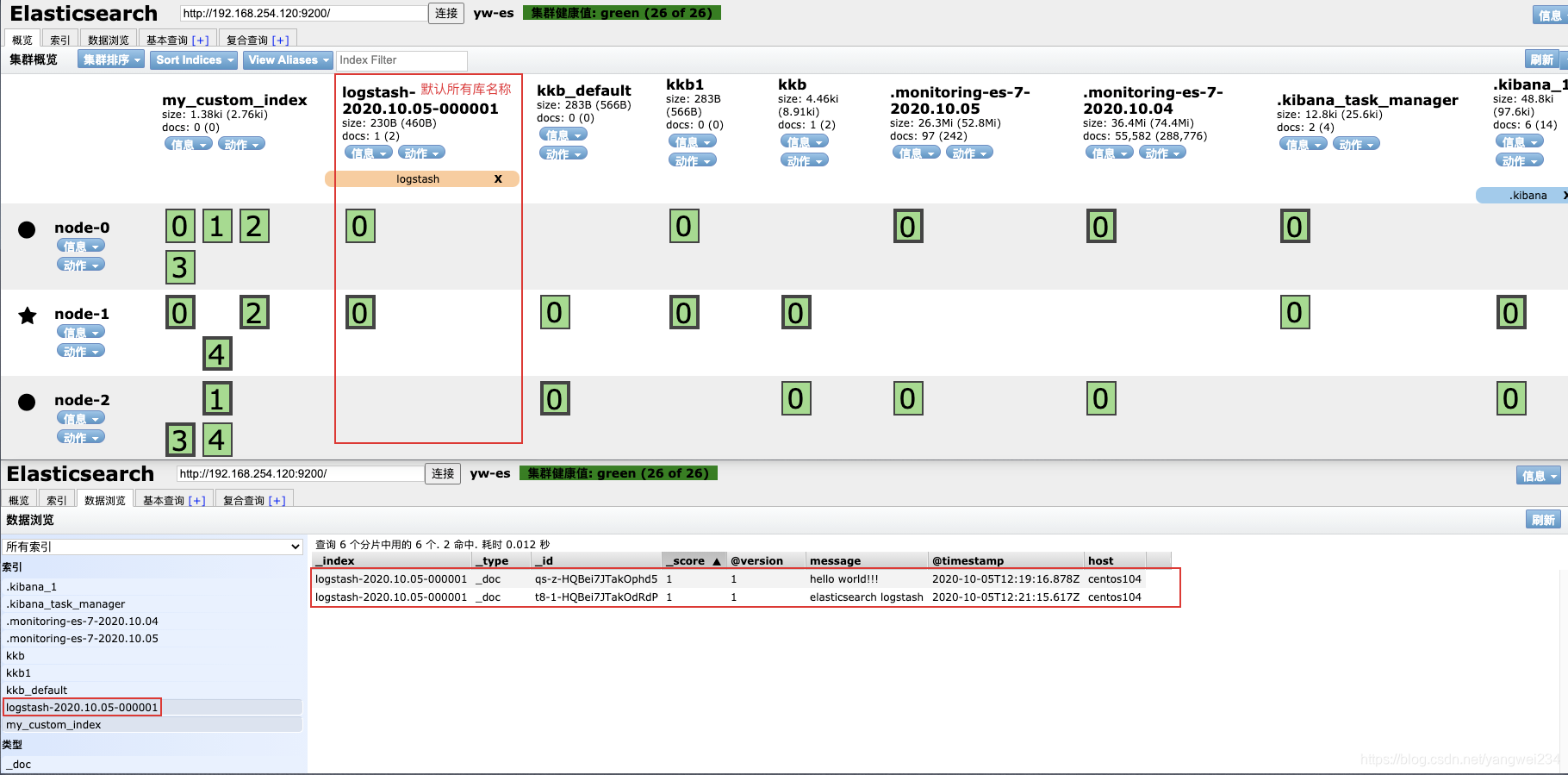Select .kibana_task_manager in the index list
This screenshot has height=775, width=1568.
[x=152, y=603]
